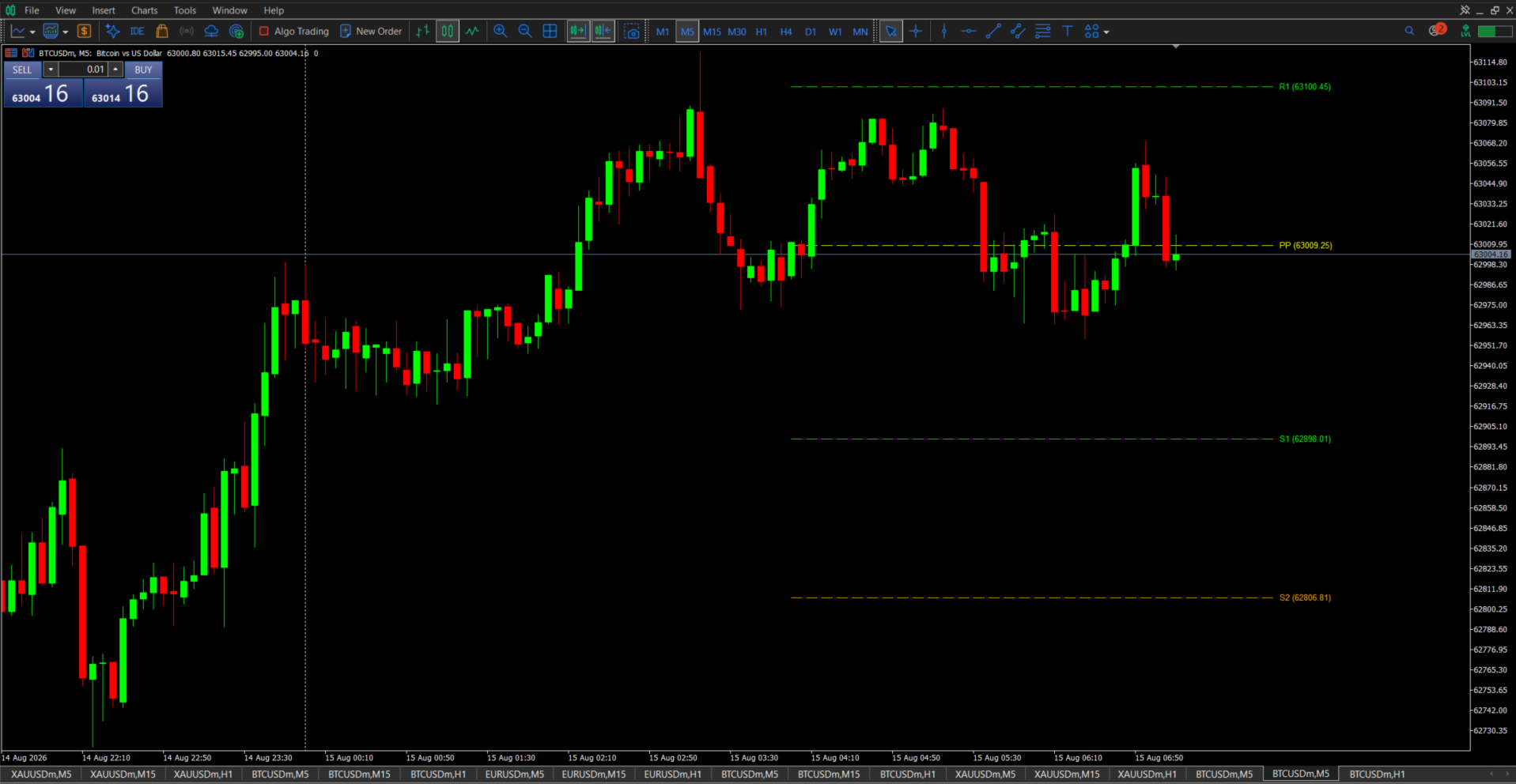The height and width of the screenshot is (784, 1516).
Task: Select the equidistant channel tool
Action: 1018,32
